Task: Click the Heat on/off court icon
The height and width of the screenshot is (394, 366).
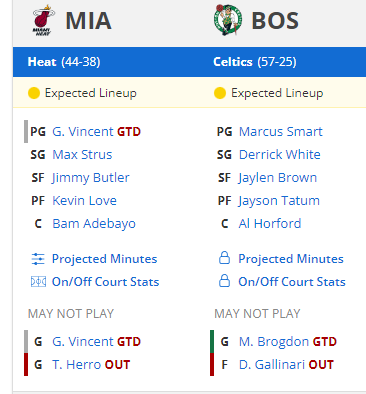Action: 38,282
